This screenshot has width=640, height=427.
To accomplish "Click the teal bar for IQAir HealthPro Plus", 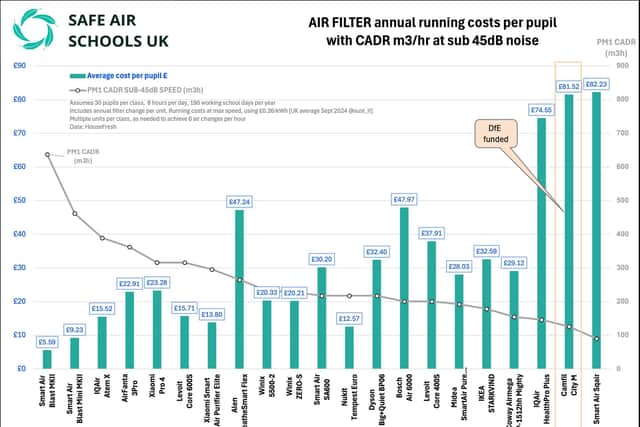I will coord(542,243).
